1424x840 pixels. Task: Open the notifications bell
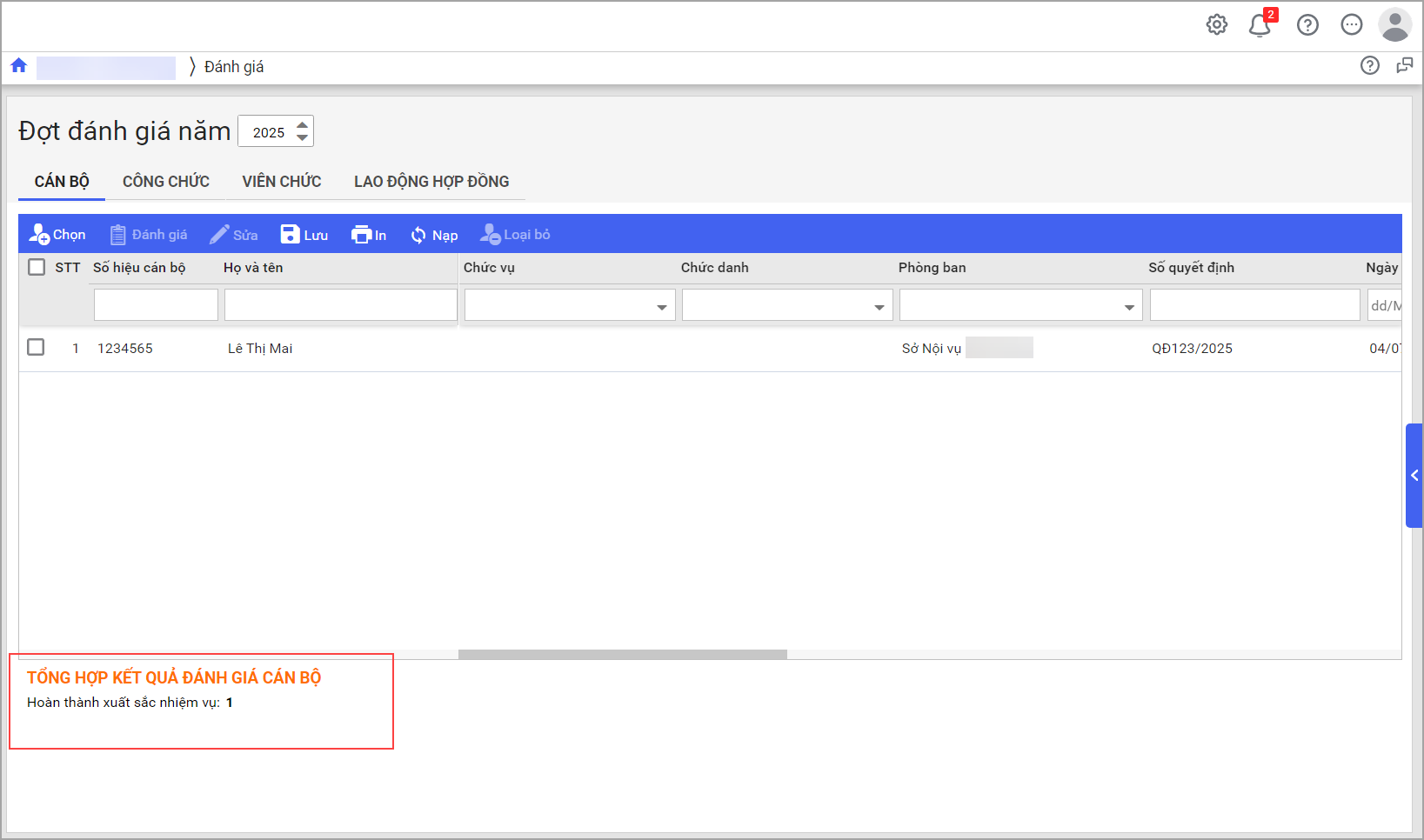point(1259,25)
